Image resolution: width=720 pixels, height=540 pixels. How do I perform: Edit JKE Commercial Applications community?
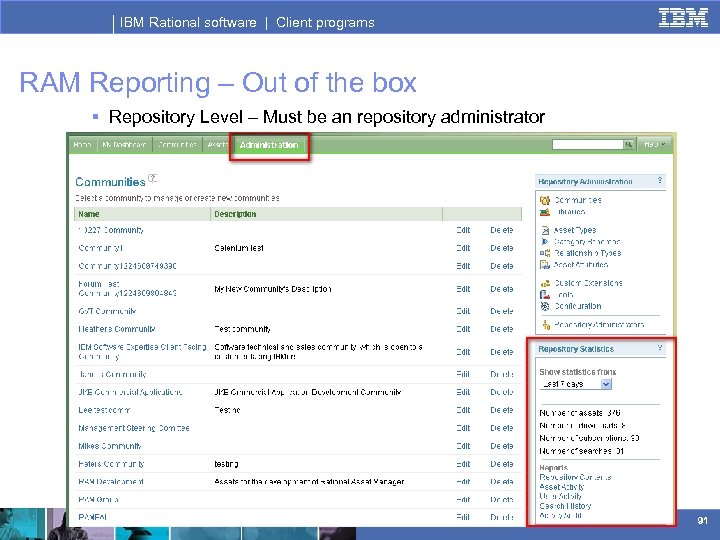463,392
